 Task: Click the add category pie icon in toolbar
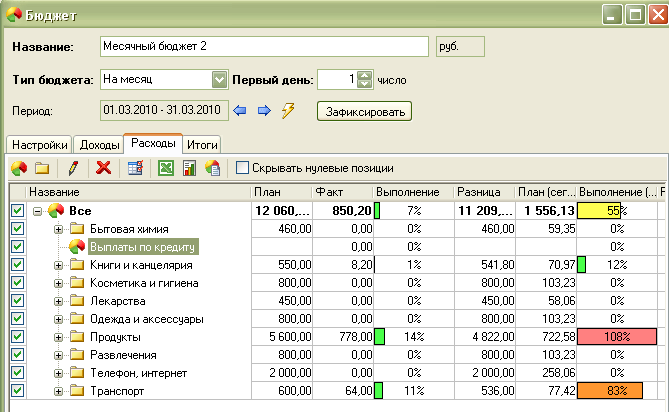(19, 168)
